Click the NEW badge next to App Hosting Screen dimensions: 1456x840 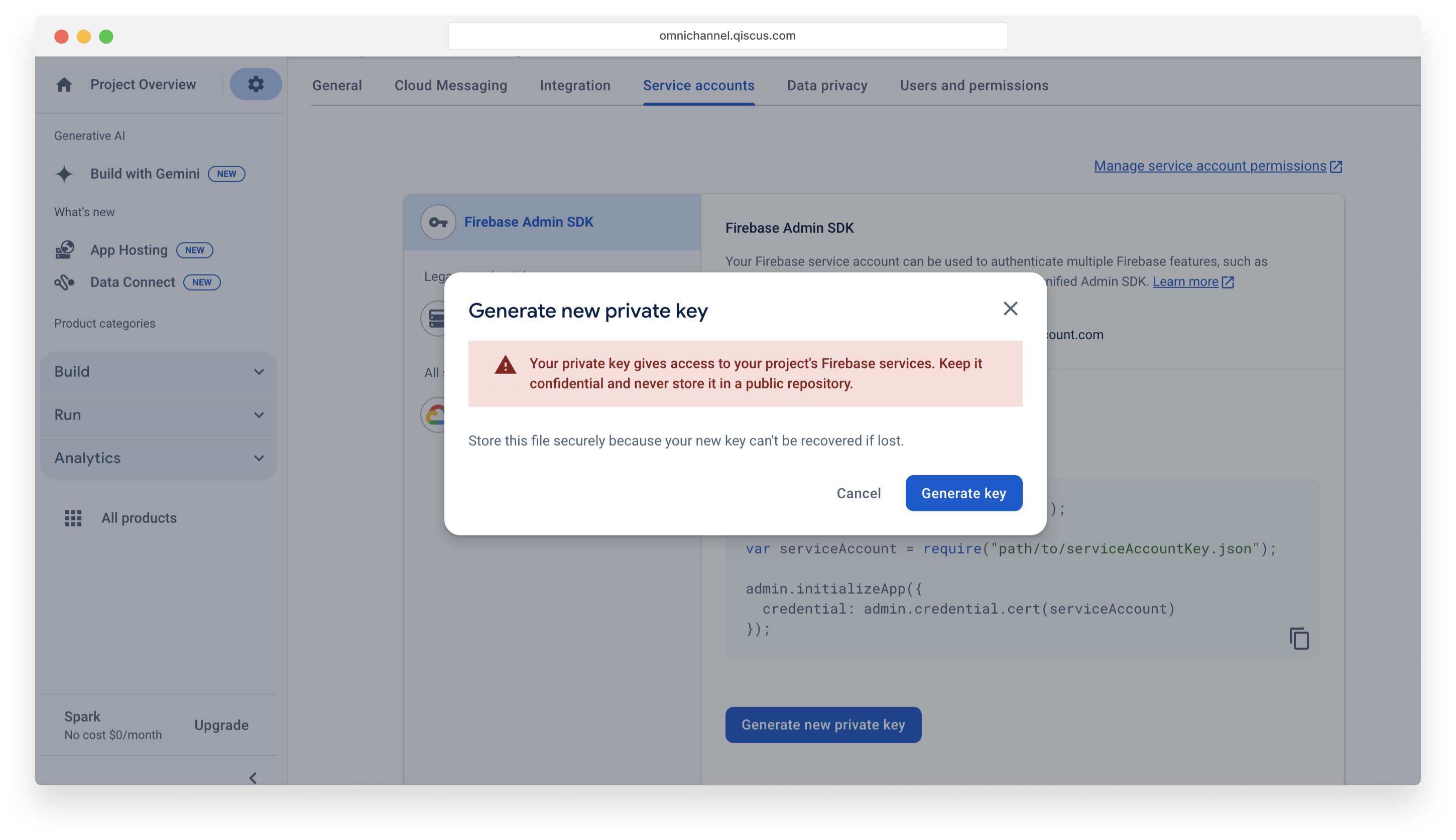click(194, 250)
